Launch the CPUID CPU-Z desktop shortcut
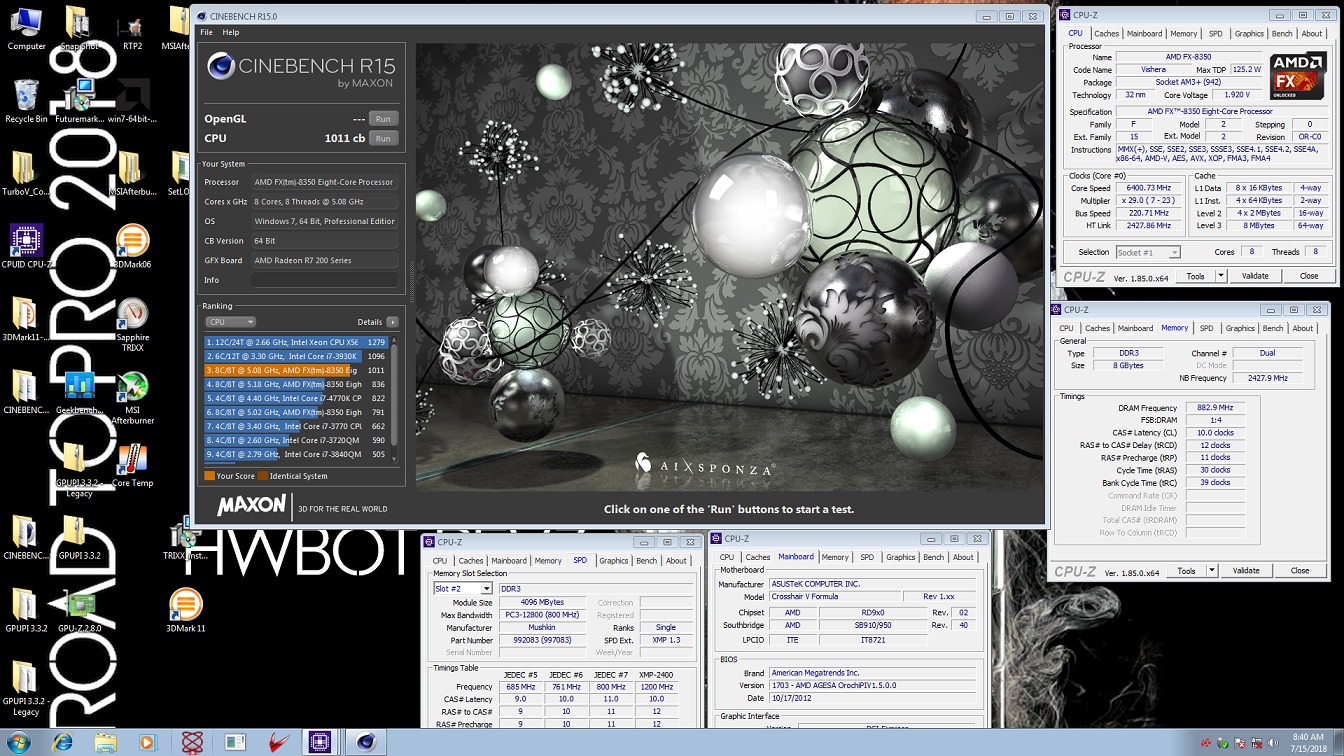Screen dimensions: 1344x756 point(26,246)
